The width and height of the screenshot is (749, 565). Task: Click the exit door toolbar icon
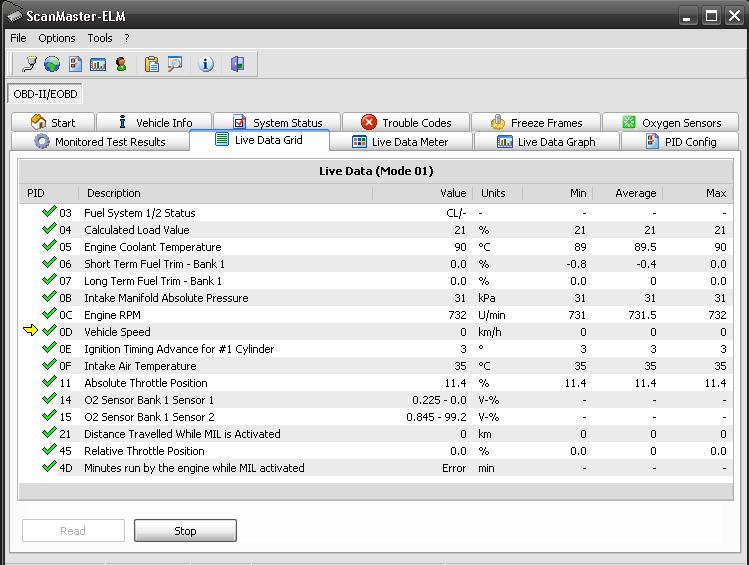(237, 64)
